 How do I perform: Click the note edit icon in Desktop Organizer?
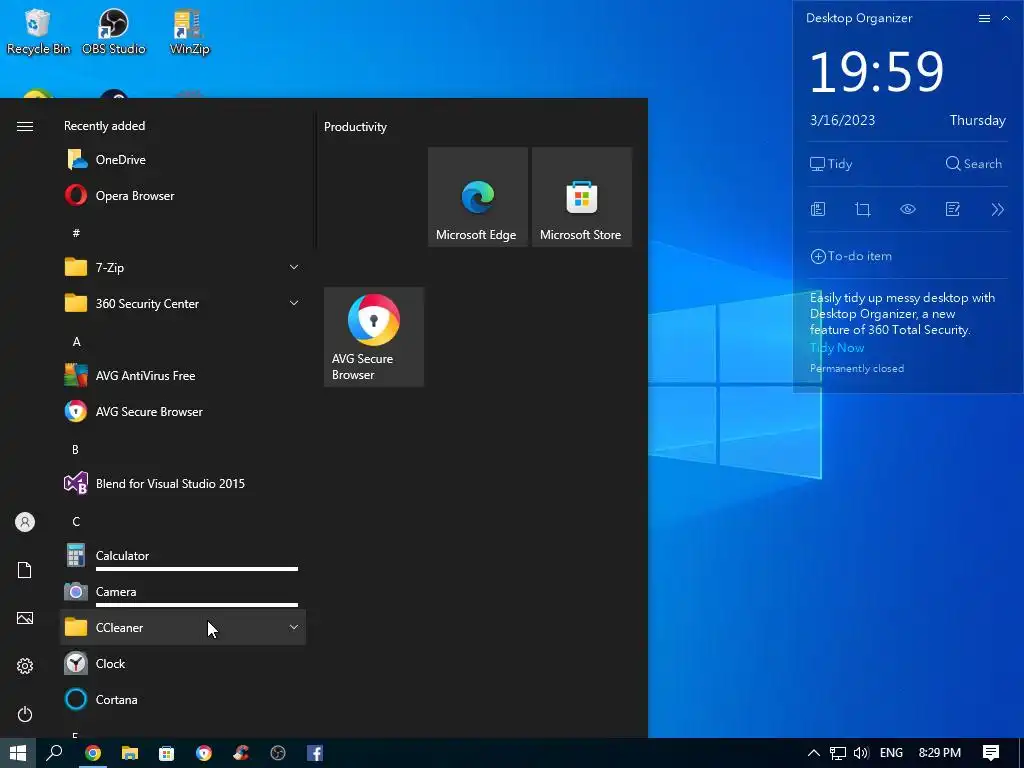point(952,209)
